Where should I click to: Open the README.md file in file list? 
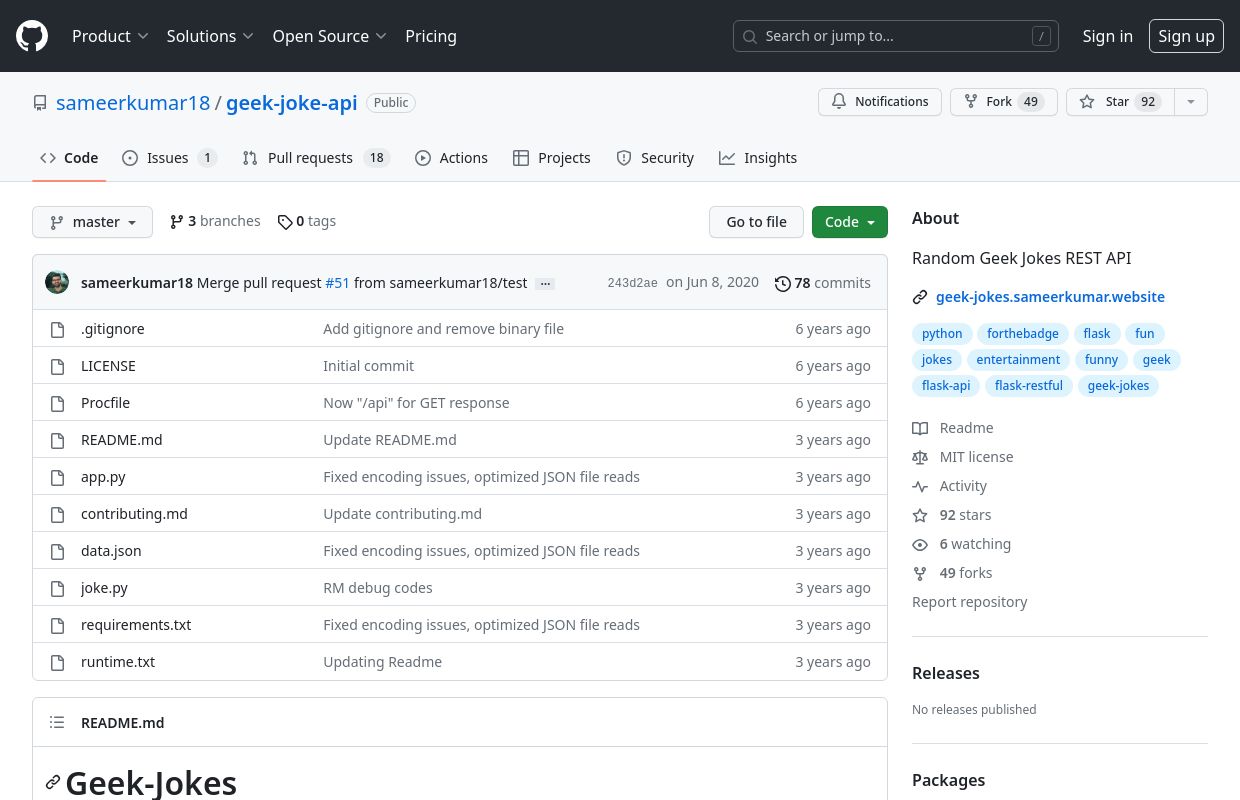[x=121, y=440]
